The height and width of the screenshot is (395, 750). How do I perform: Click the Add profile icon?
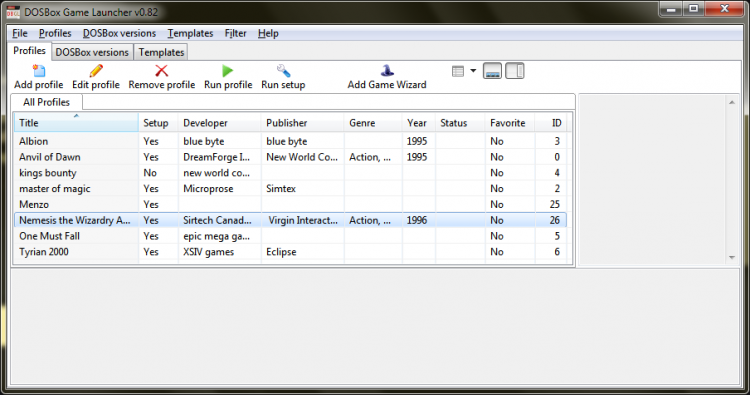(x=39, y=71)
